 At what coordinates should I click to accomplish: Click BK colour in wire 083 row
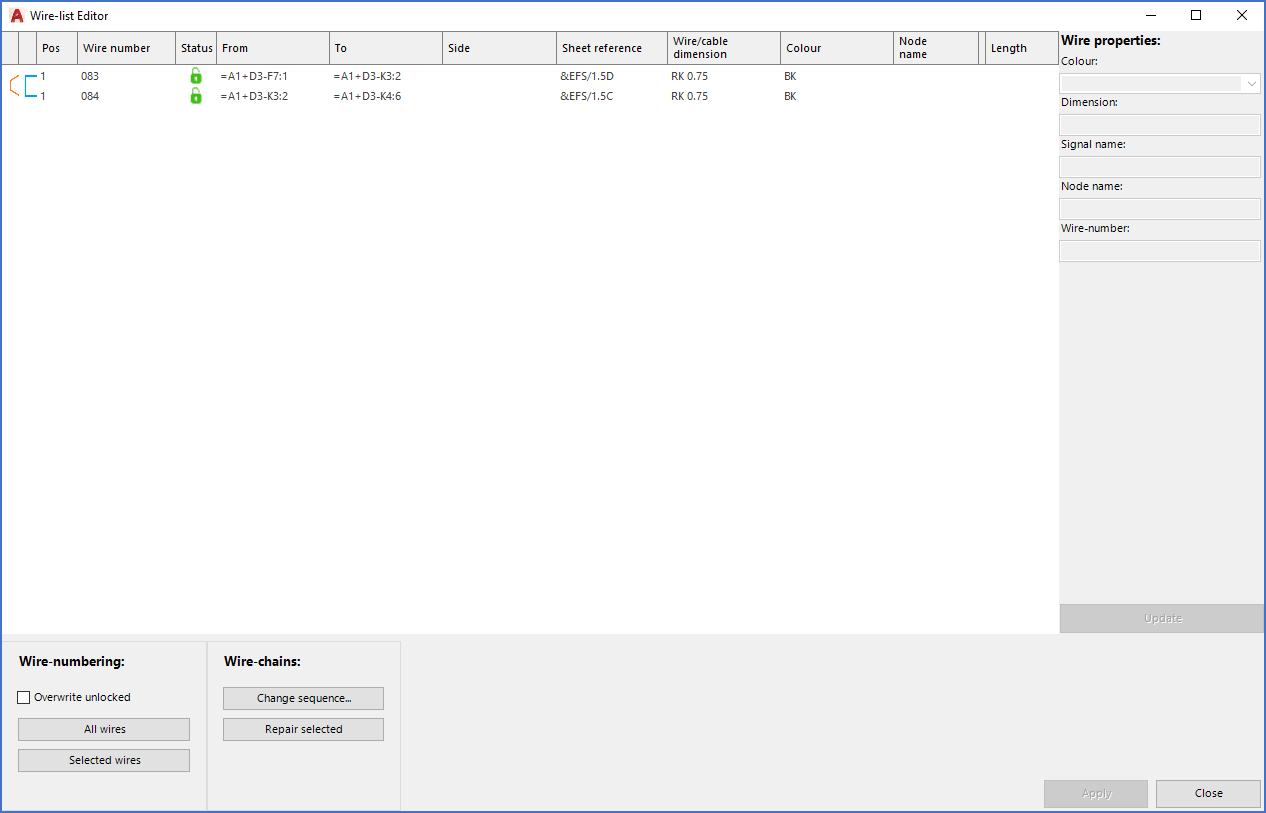point(790,76)
